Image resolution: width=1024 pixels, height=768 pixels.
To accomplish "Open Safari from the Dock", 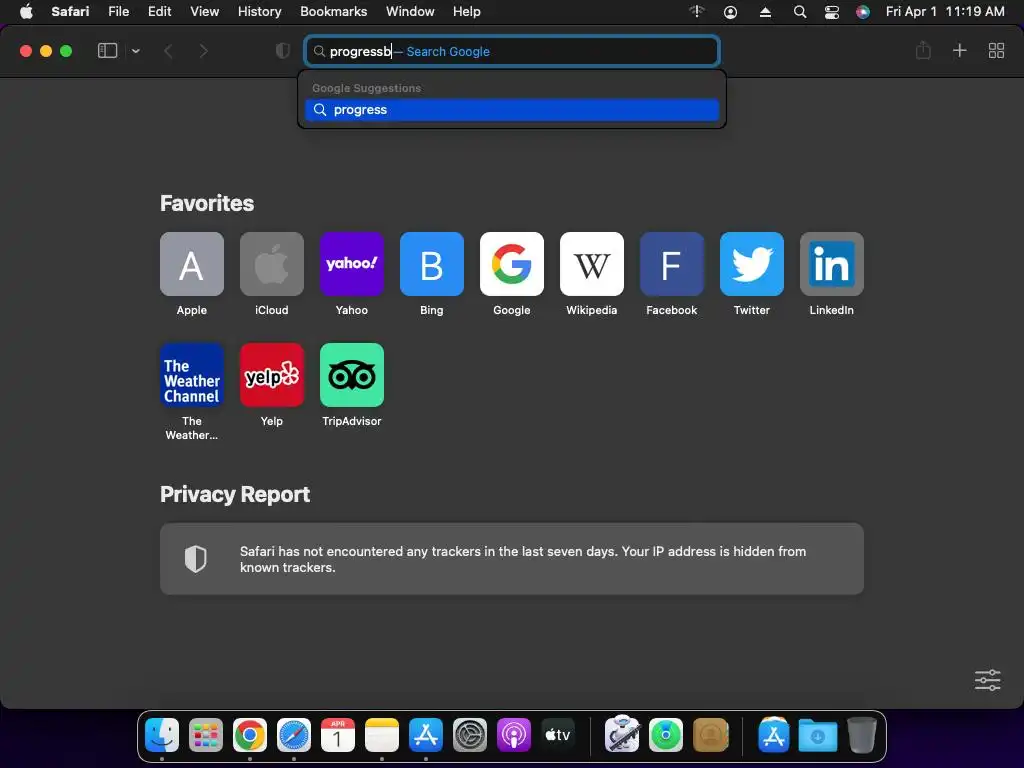I will 294,735.
